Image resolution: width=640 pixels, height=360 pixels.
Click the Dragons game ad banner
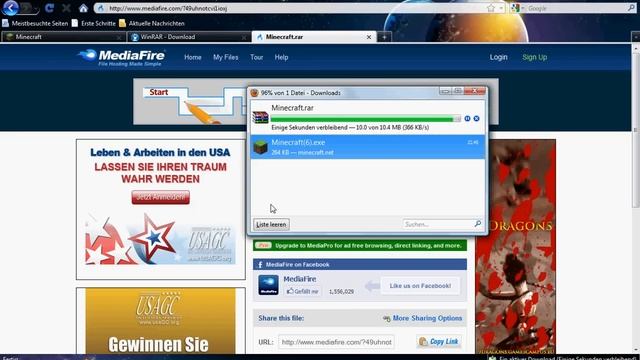pos(516,247)
